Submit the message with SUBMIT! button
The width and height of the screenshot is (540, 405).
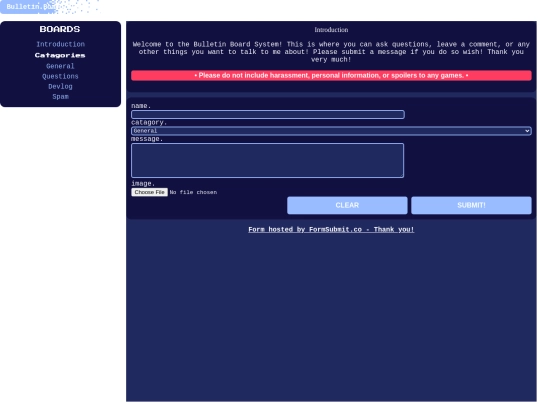click(x=471, y=205)
